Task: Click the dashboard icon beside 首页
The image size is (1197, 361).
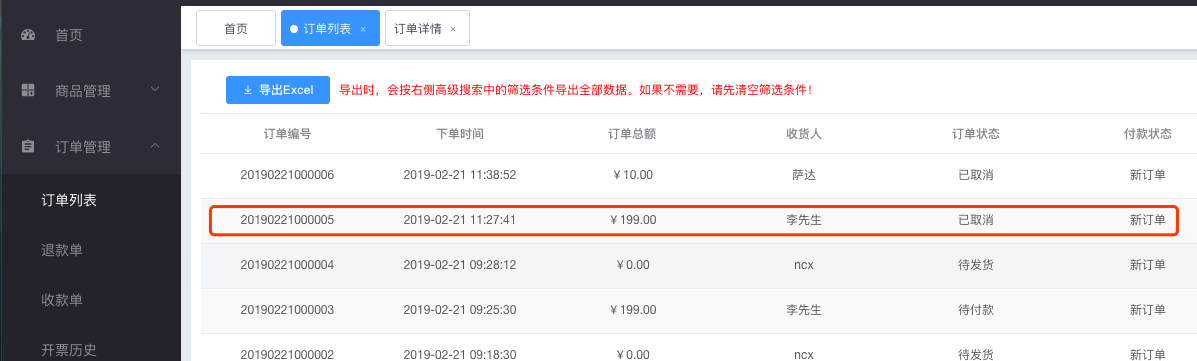Action: point(28,34)
